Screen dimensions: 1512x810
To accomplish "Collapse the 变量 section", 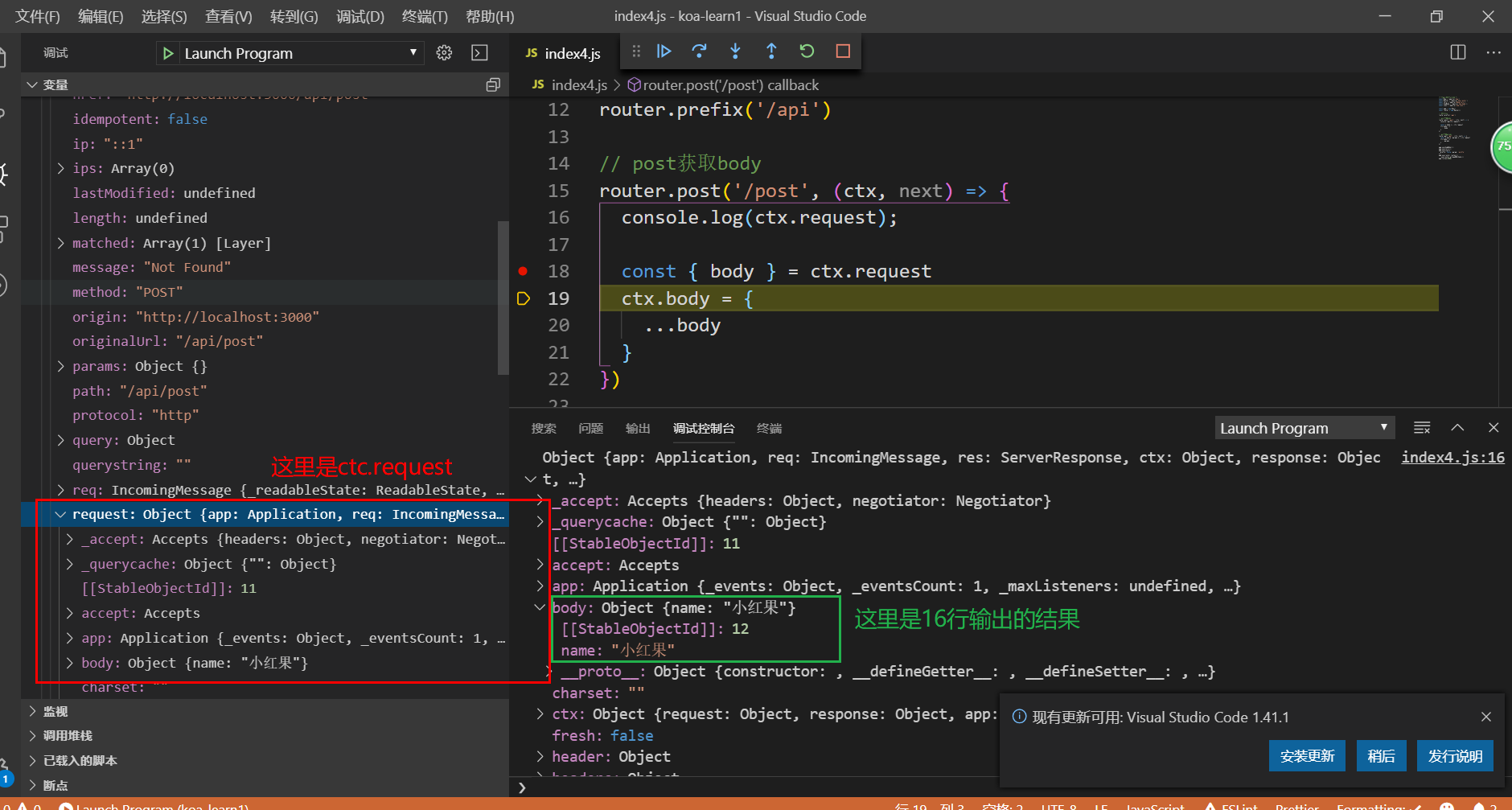I will point(32,84).
